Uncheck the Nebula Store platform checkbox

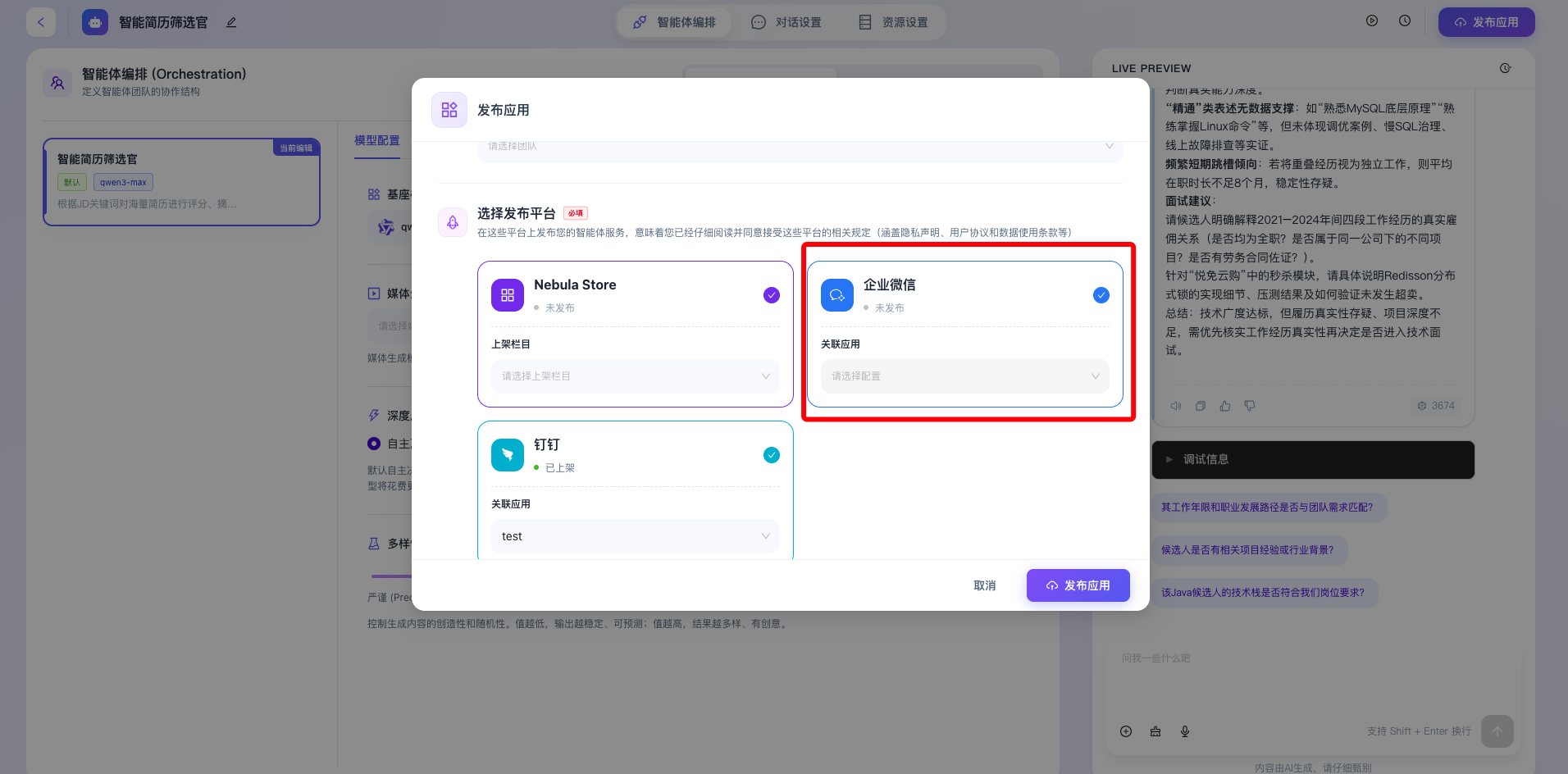point(771,295)
